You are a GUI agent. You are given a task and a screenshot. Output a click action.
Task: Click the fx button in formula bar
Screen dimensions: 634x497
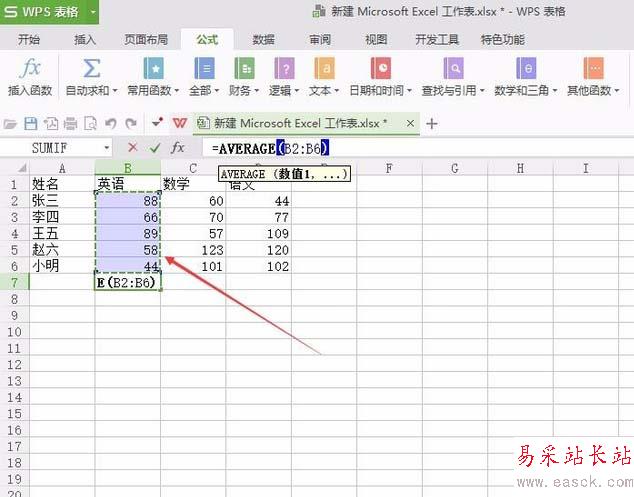[178, 148]
